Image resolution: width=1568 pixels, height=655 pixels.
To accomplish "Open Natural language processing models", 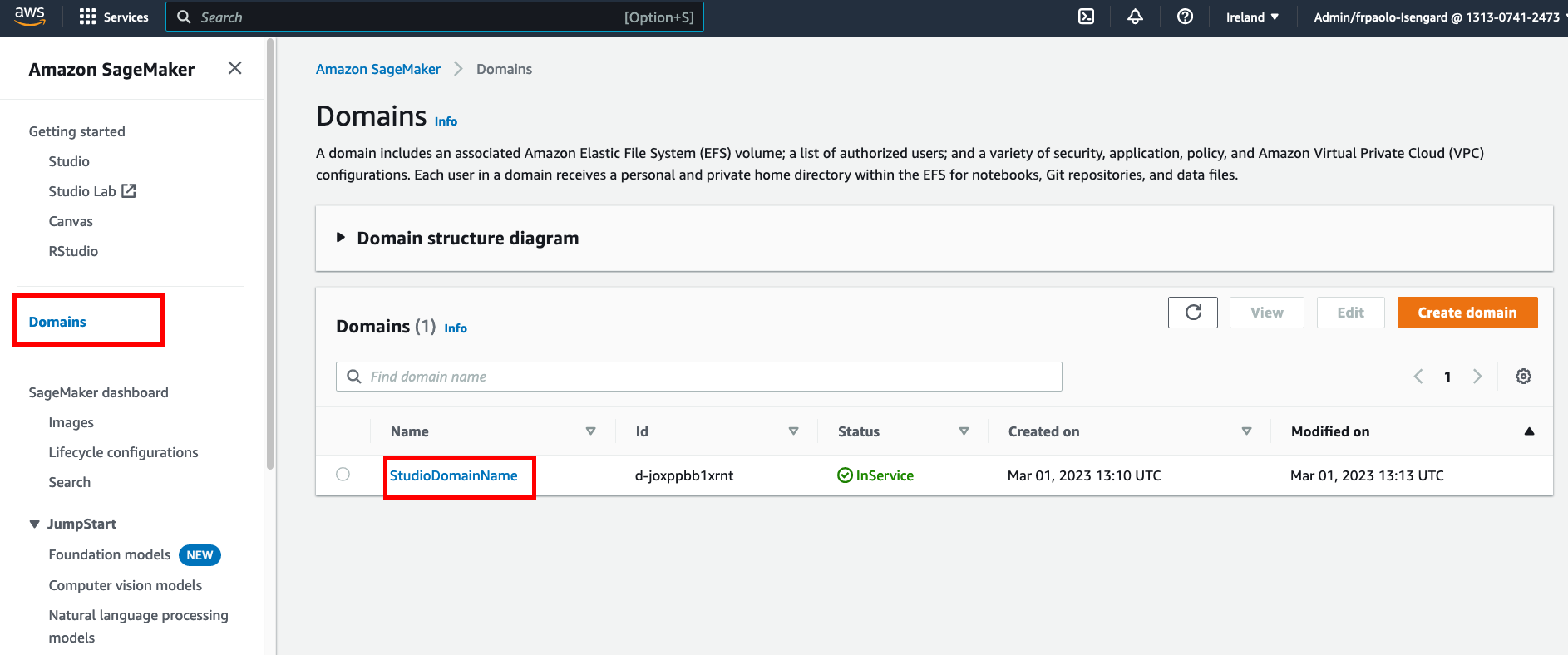I will point(138,626).
